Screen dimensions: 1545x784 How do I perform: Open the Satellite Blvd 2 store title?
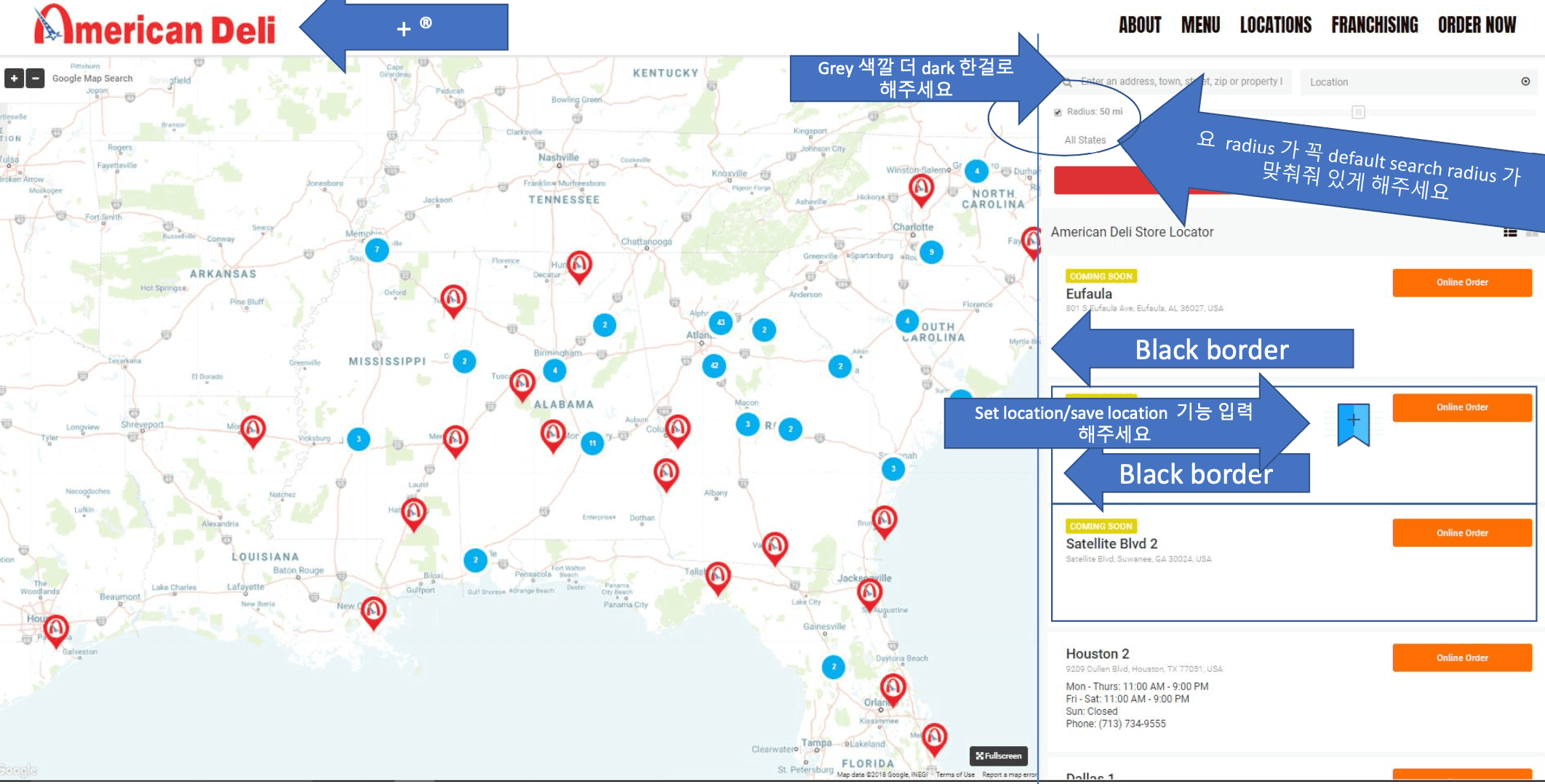tap(1111, 544)
